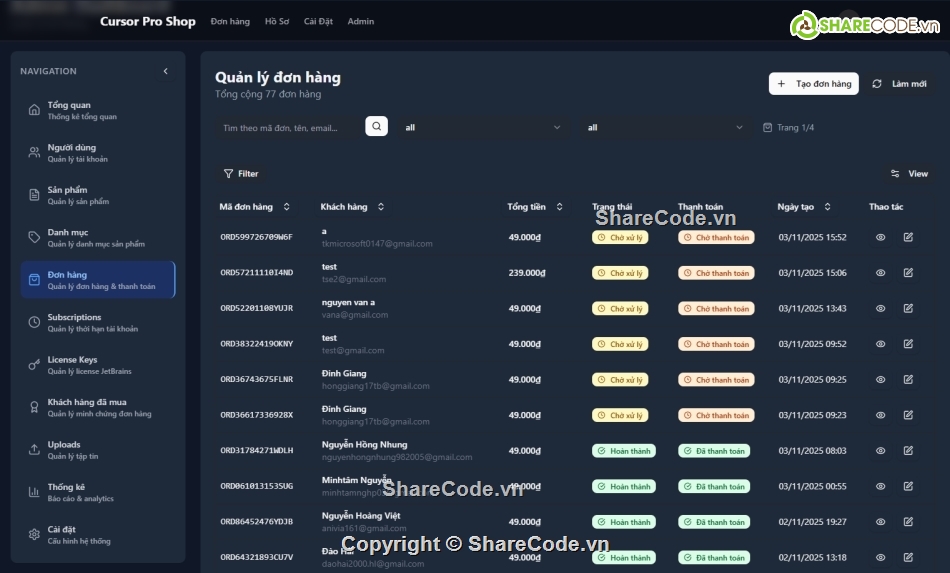The image size is (950, 573).
Task: Open Đơn hàng in top navigation
Action: pos(230,21)
